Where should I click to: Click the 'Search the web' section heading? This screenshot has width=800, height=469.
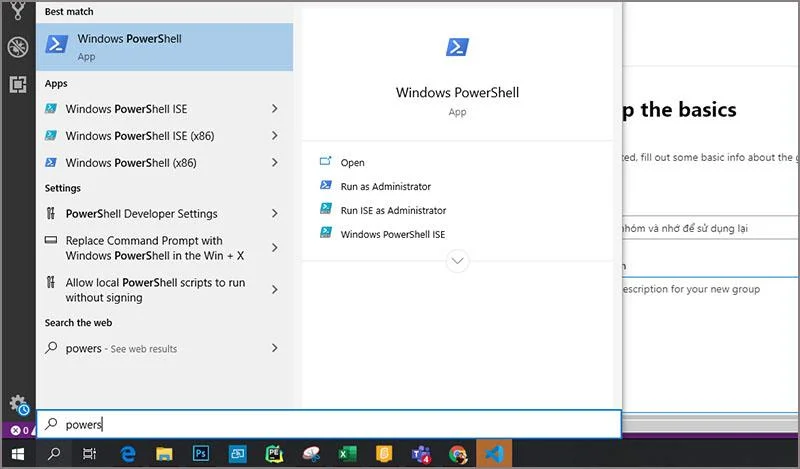78,323
